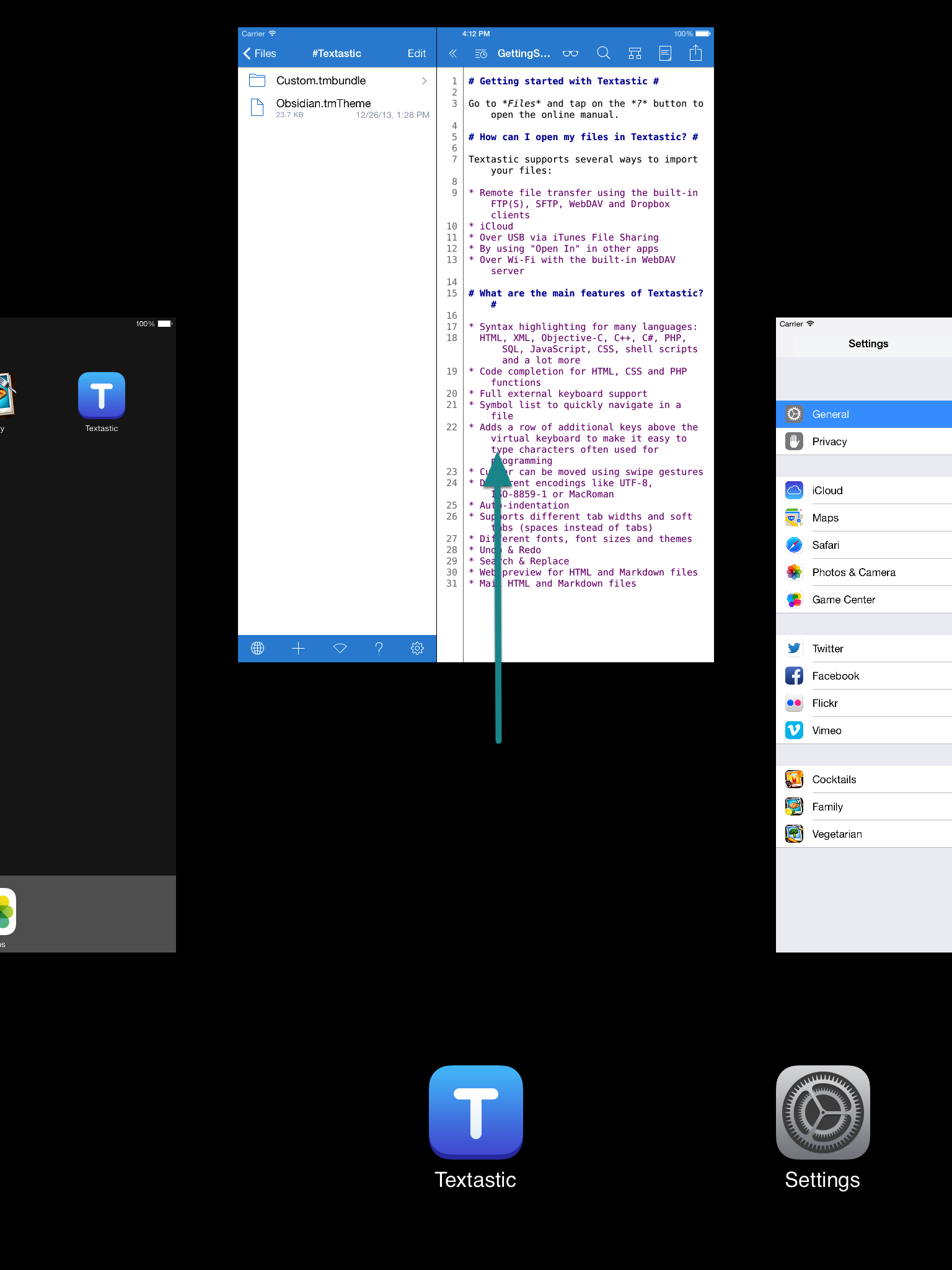
Task: Tap the Twitter bird icon
Action: [x=794, y=649]
